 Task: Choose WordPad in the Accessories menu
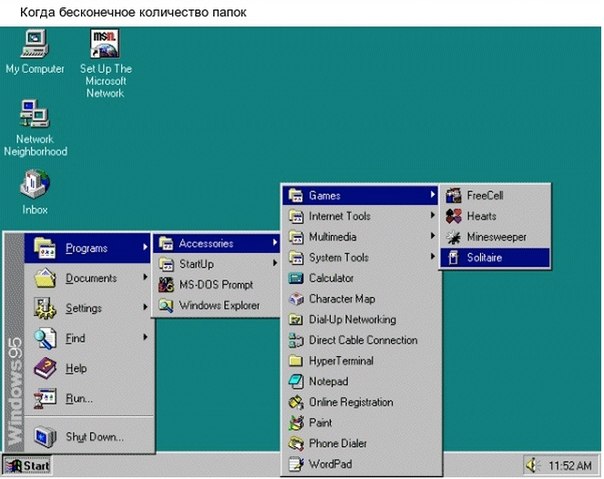pos(329,464)
